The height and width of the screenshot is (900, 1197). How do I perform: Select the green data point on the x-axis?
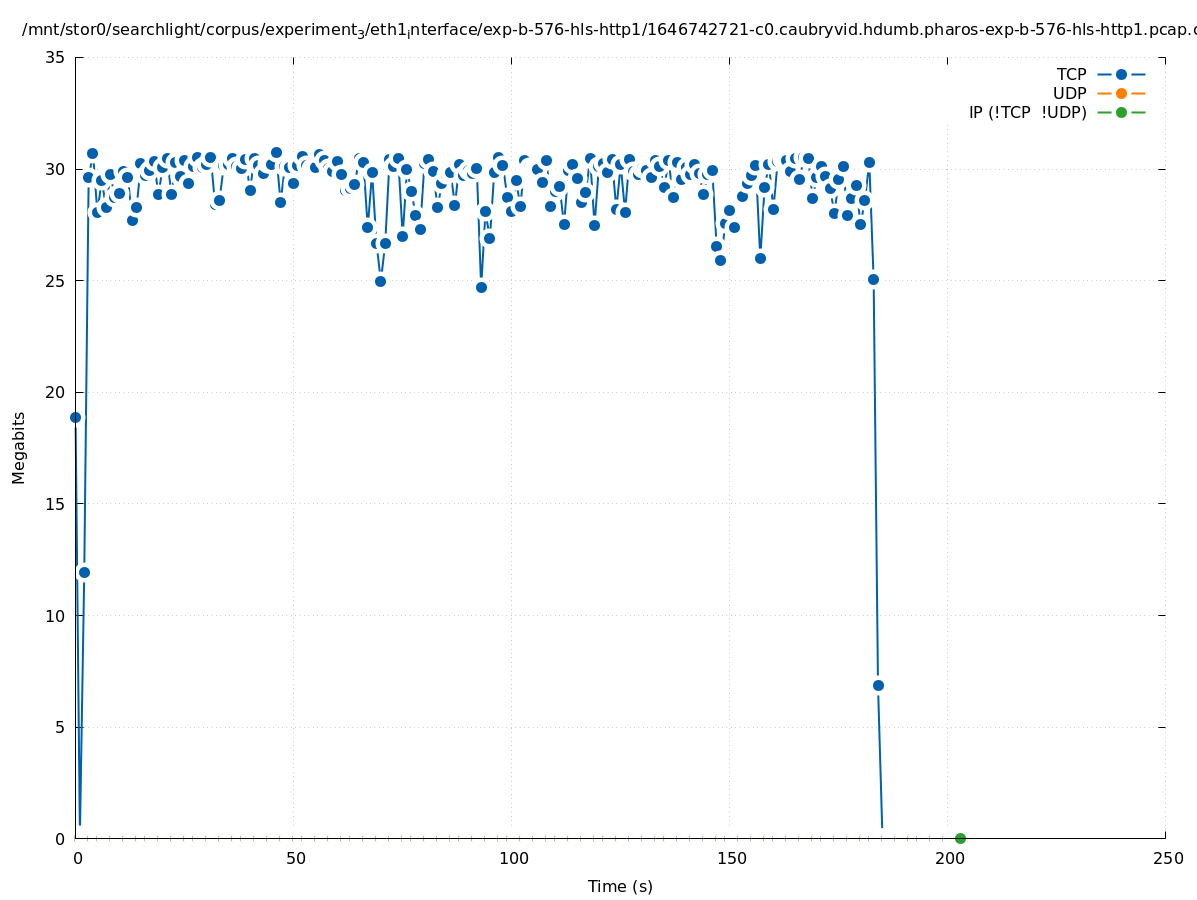pyautogui.click(x=960, y=838)
